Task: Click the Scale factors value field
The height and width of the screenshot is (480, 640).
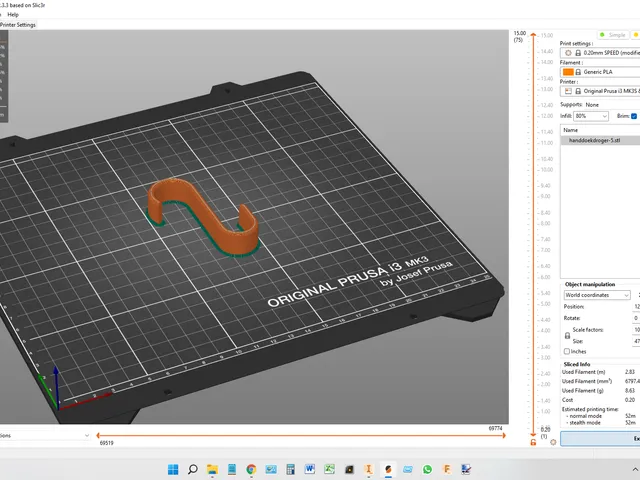Action: point(636,329)
